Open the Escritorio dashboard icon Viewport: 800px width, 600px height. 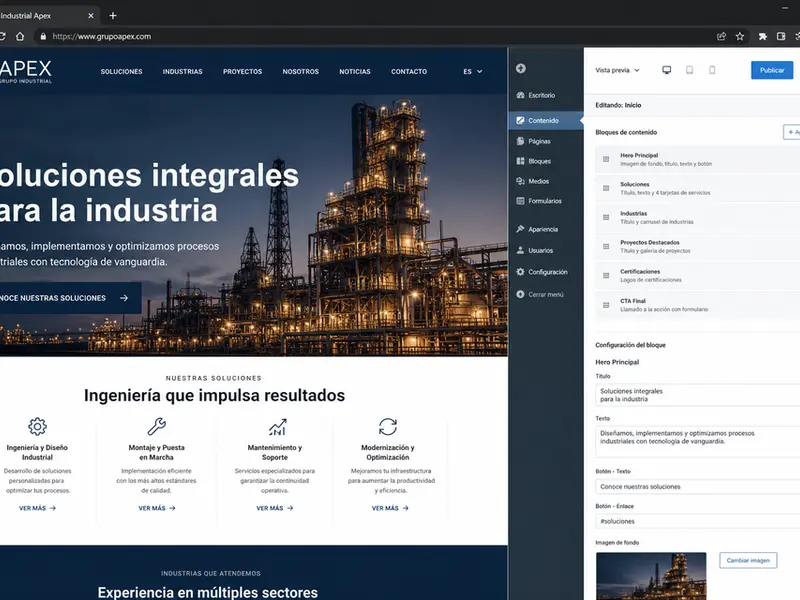520,95
